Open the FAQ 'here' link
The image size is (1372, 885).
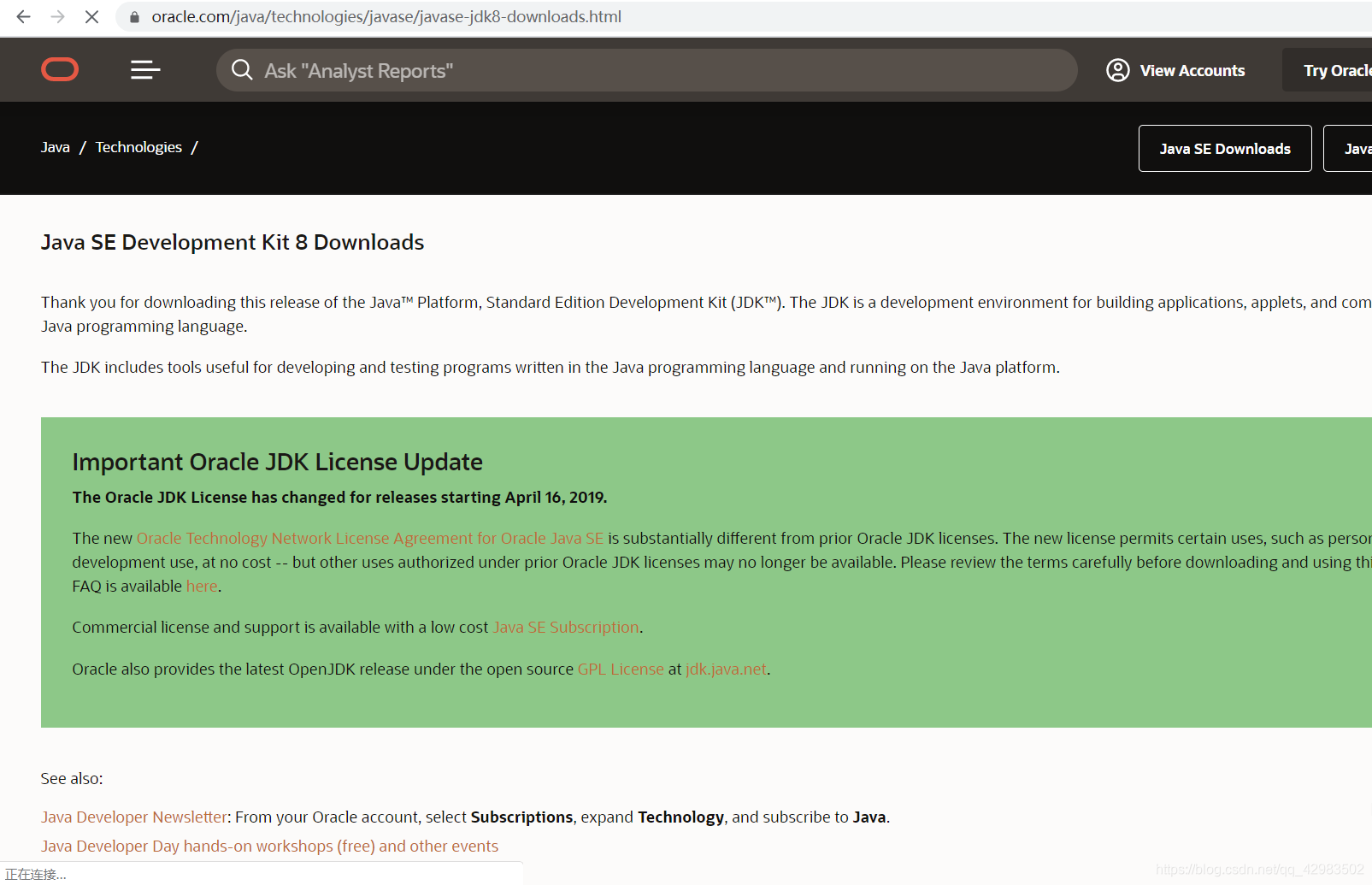(202, 587)
